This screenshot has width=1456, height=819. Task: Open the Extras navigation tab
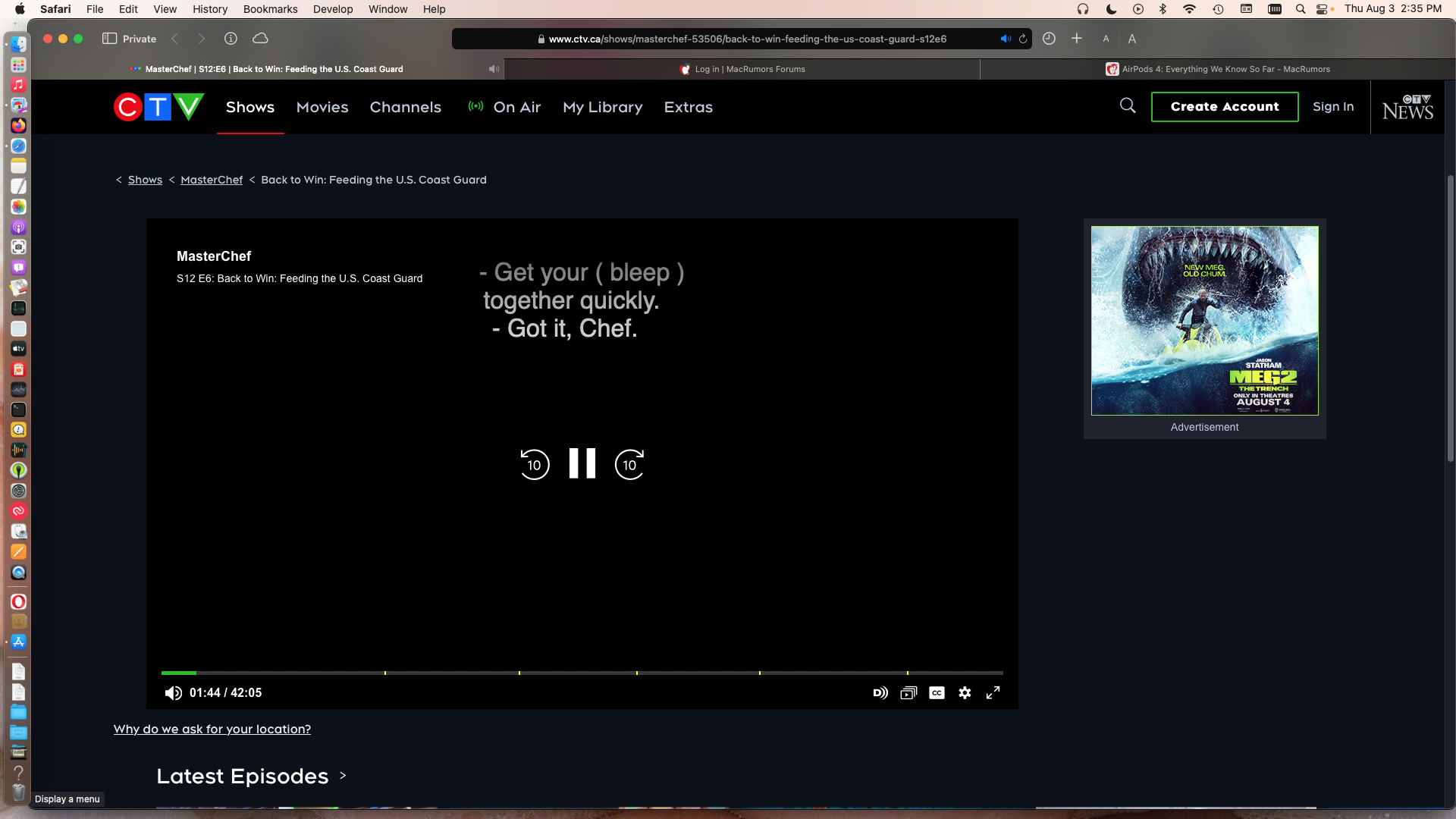click(x=689, y=107)
